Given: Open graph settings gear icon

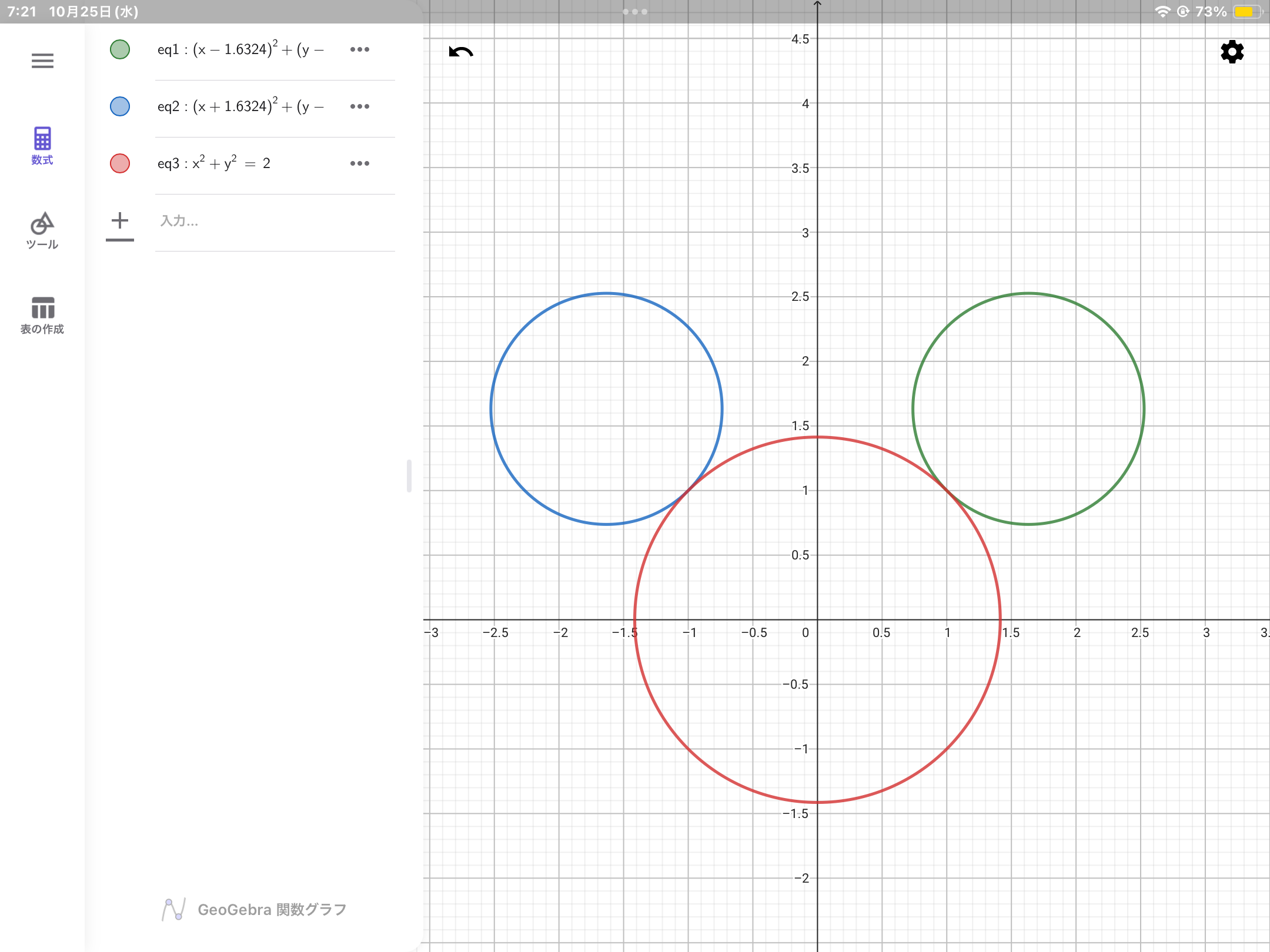Looking at the screenshot, I should 1232,52.
